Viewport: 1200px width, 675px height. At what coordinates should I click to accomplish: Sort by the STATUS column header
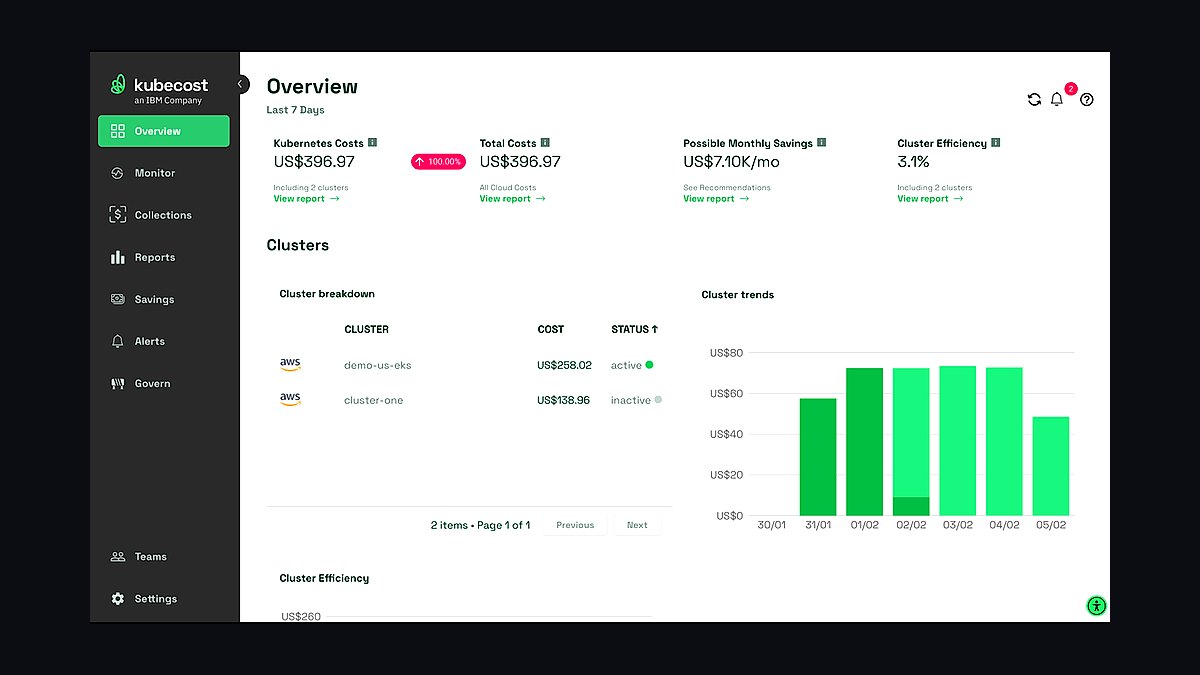[x=635, y=329]
